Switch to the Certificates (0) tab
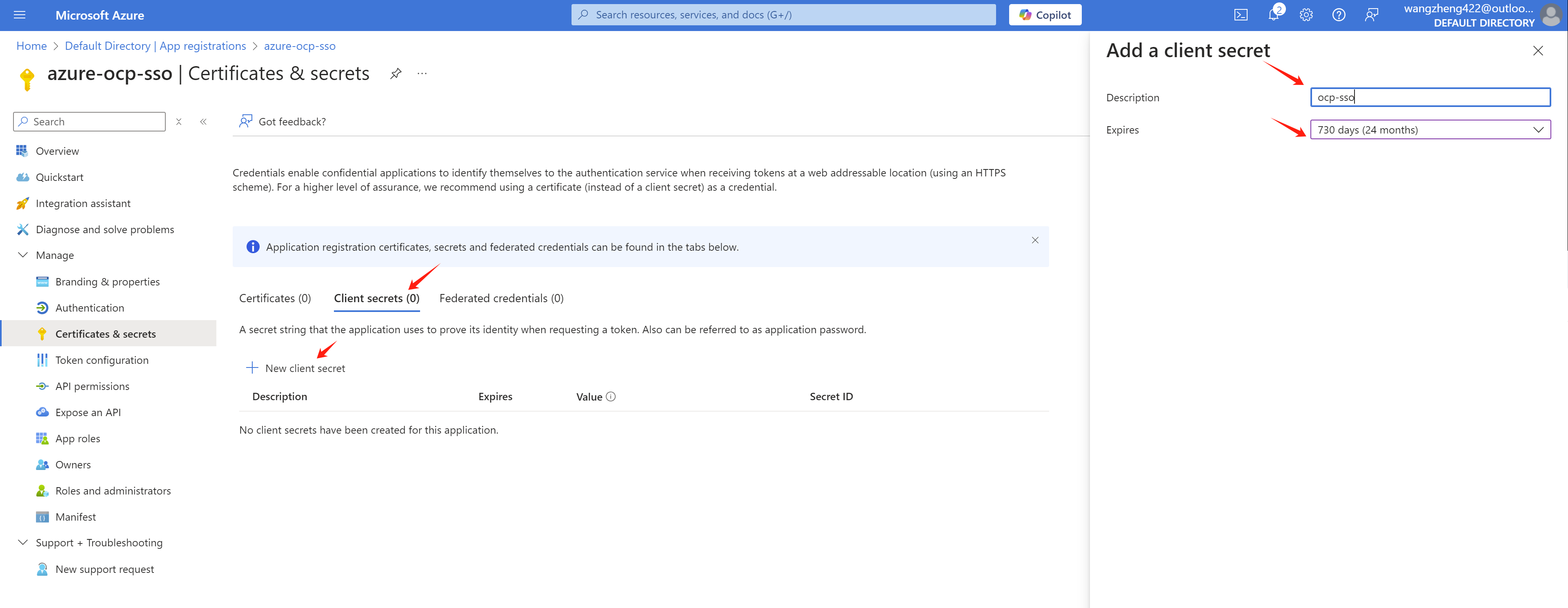The height and width of the screenshot is (608, 1568). (275, 298)
